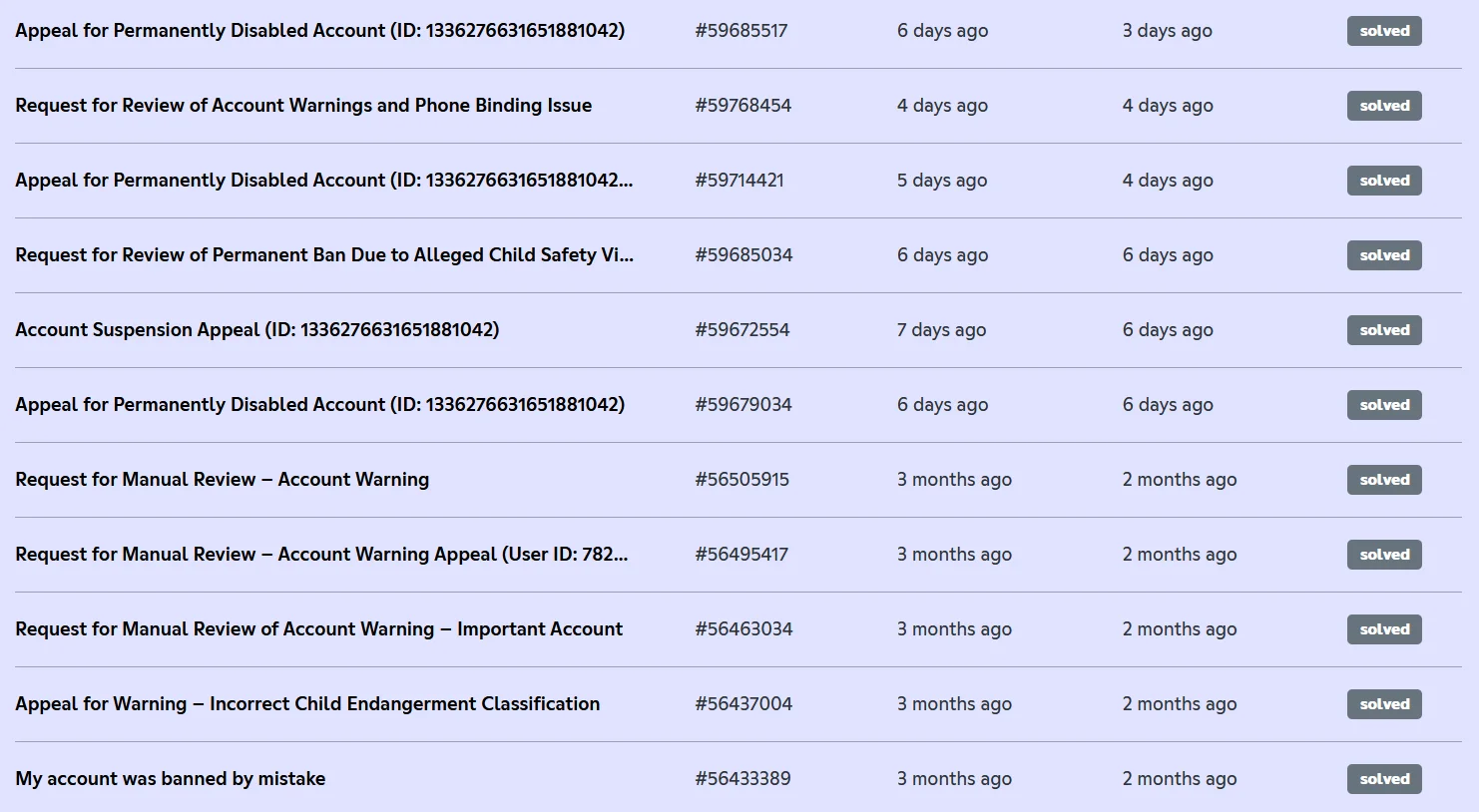Open 'Request for Review of Account Warnings and Phone Binding Issue'
This screenshot has width=1479, height=812.
(303, 106)
